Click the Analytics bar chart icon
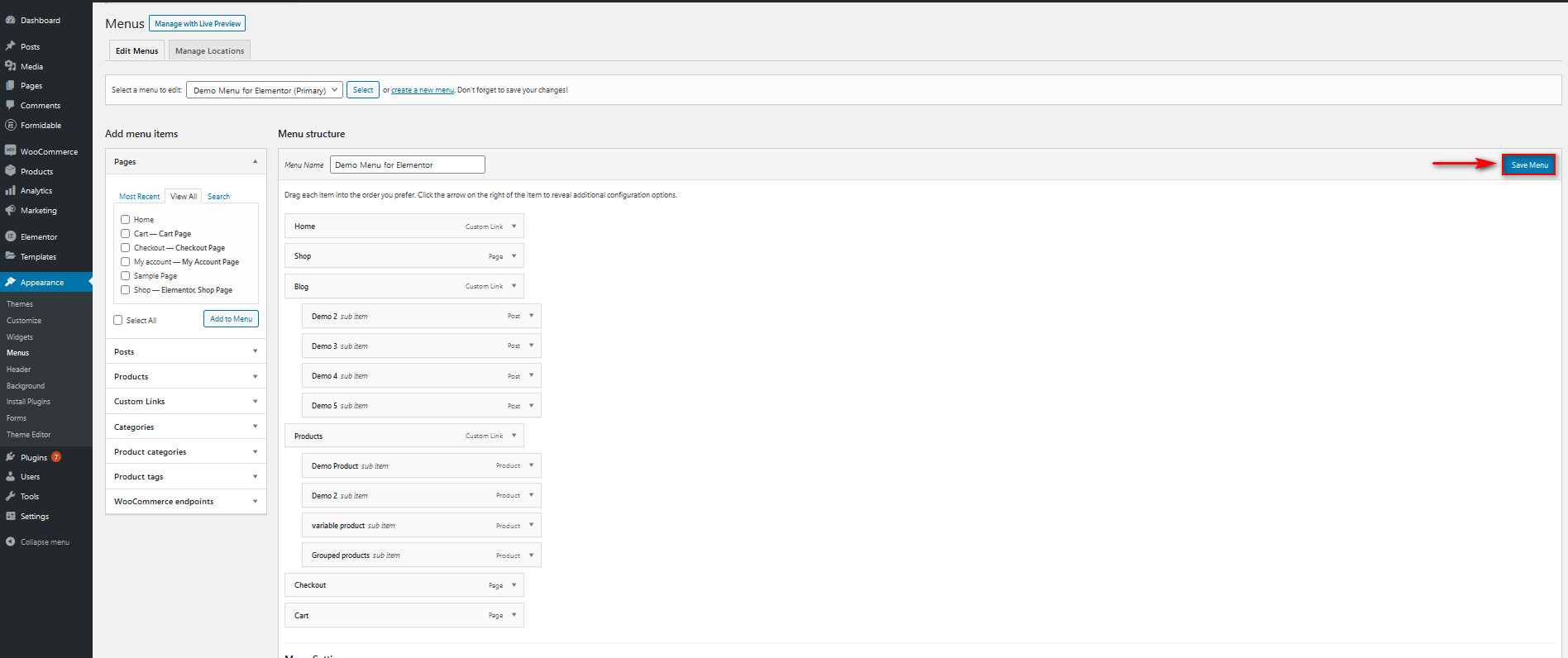 click(x=11, y=190)
